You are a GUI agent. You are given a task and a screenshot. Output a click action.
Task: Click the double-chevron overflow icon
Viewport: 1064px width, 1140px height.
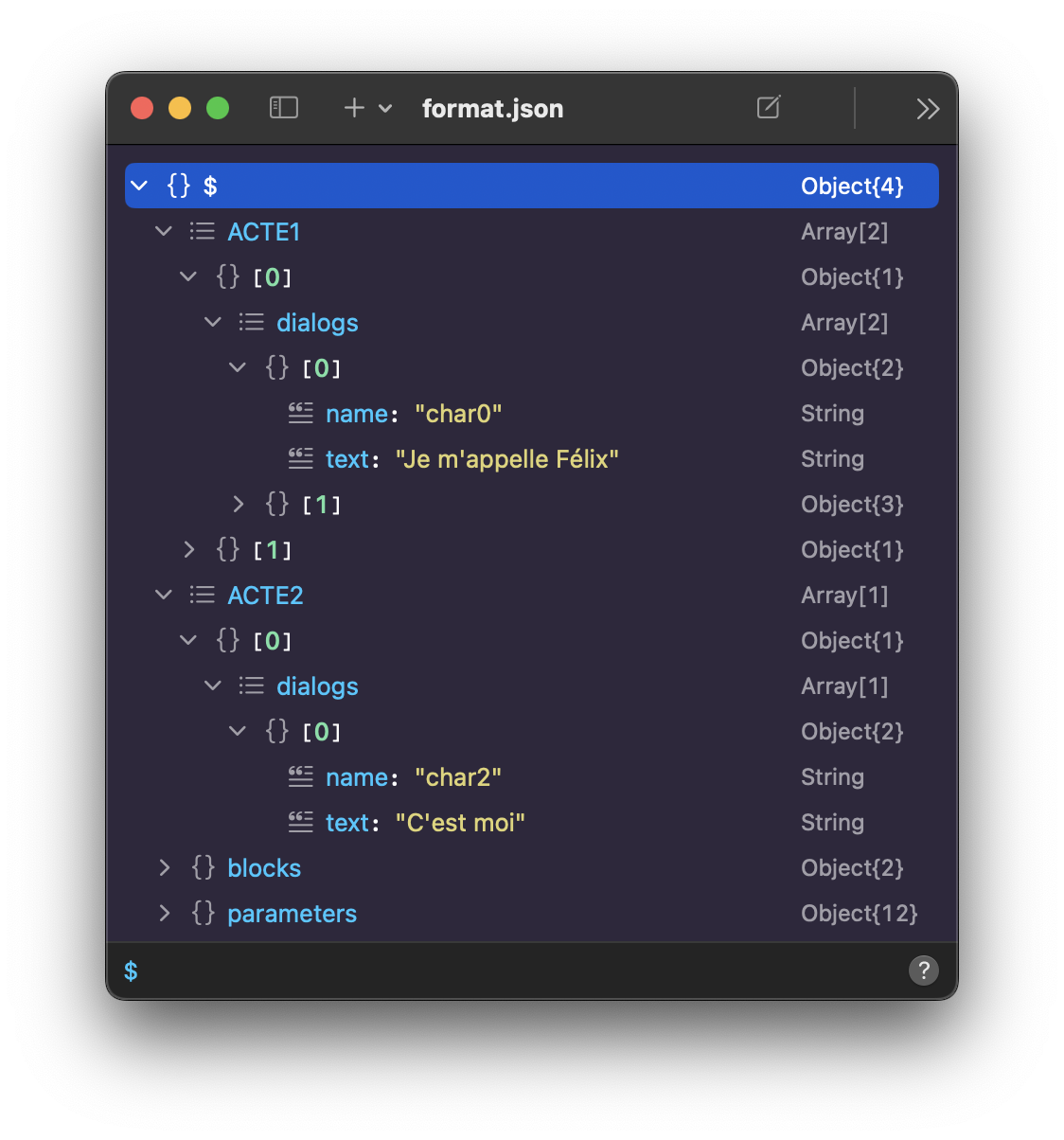click(928, 108)
